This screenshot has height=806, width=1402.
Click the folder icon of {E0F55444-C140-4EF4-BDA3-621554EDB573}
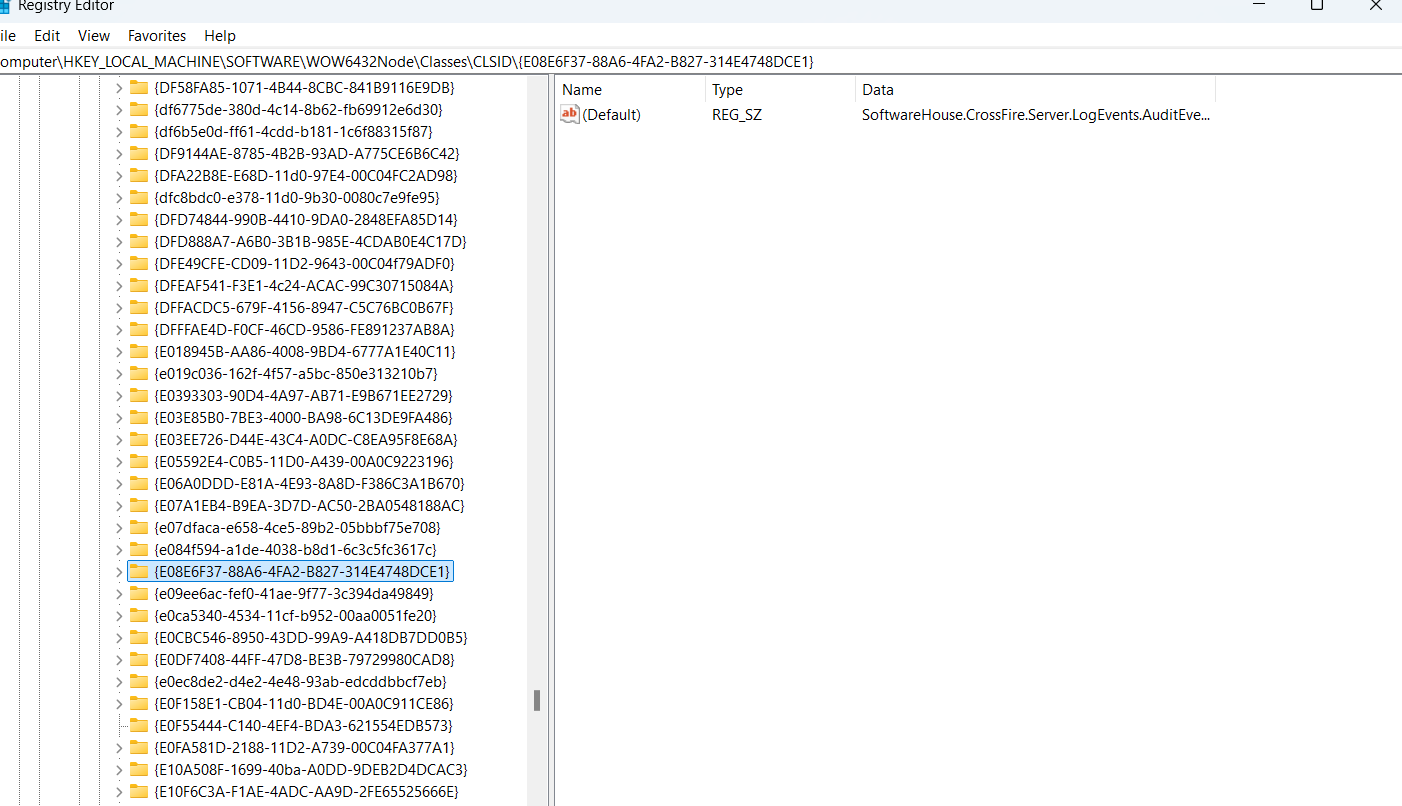(x=139, y=726)
